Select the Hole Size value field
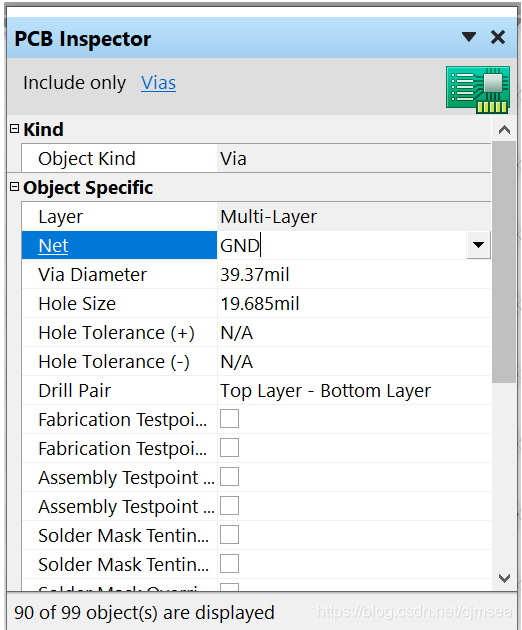Viewport: 522px width, 630px height. tap(354, 303)
